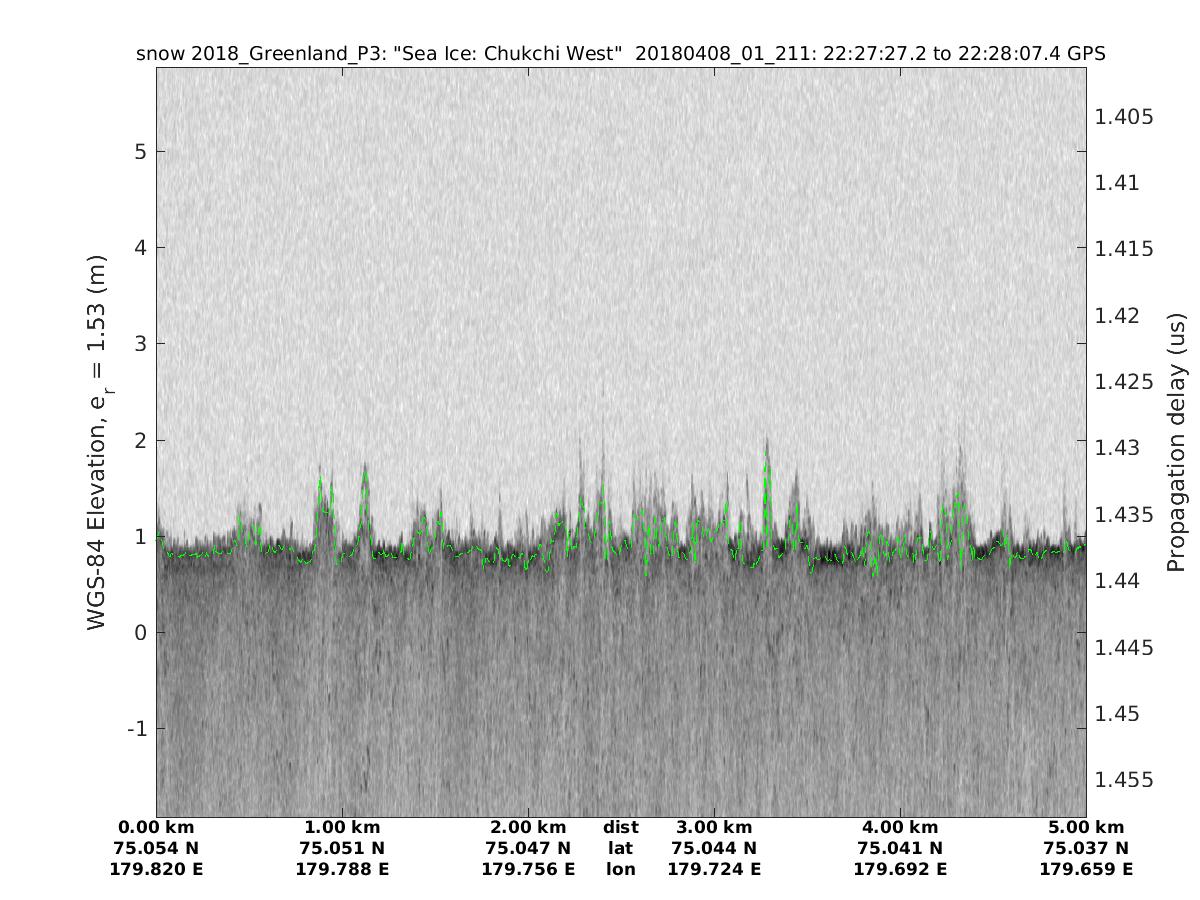Screen dimensions: 1200x900
Task: Select the 3 tick on elevation axis
Action: click(141, 344)
